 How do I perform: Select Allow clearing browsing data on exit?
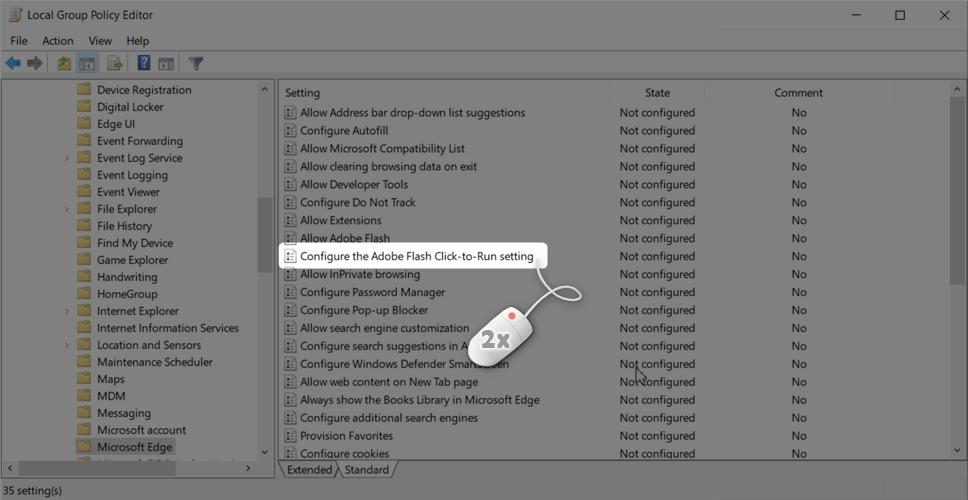pyautogui.click(x=388, y=167)
